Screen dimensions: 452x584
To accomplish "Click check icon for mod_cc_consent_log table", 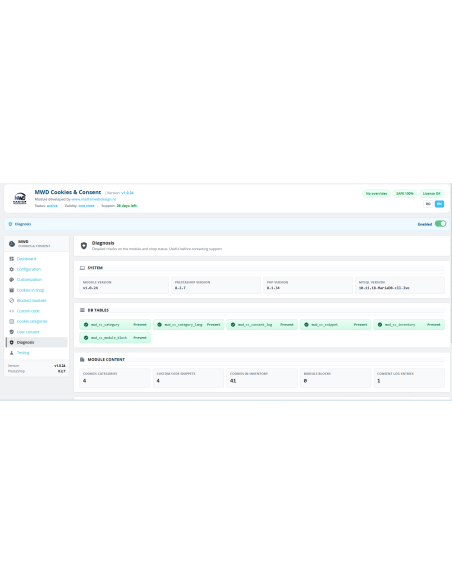I will tap(233, 324).
